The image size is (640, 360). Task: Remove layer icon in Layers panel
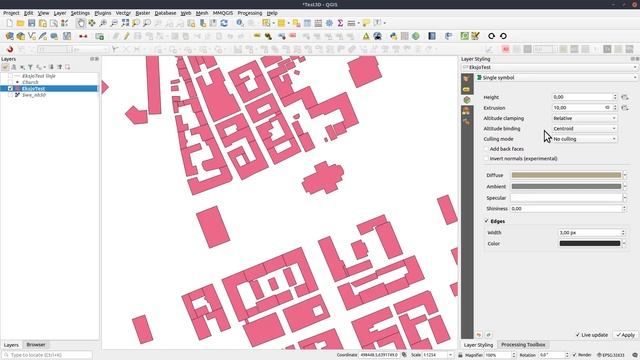coord(68,67)
